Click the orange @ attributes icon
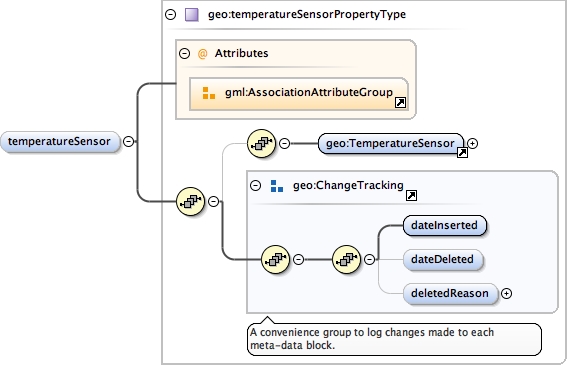Viewport: 568px width, 366px height. [202, 54]
